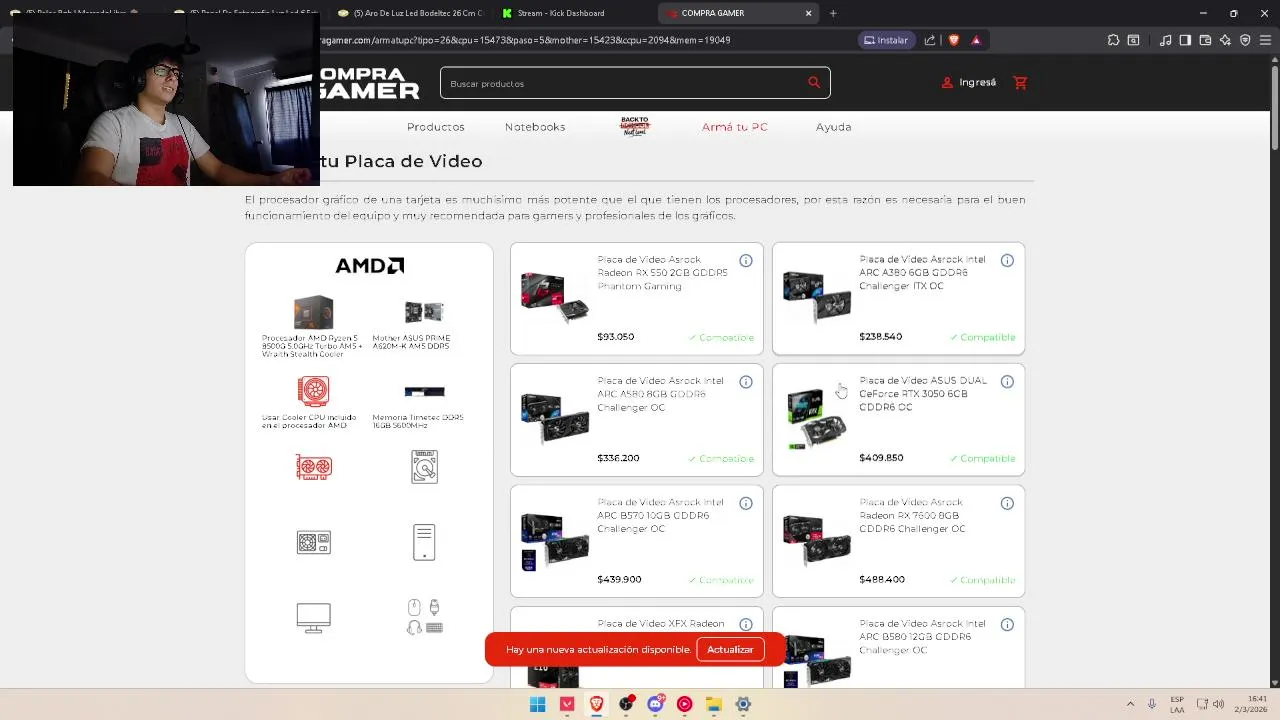Open the shopping cart icon
This screenshot has width=1280, height=720.
1020,83
